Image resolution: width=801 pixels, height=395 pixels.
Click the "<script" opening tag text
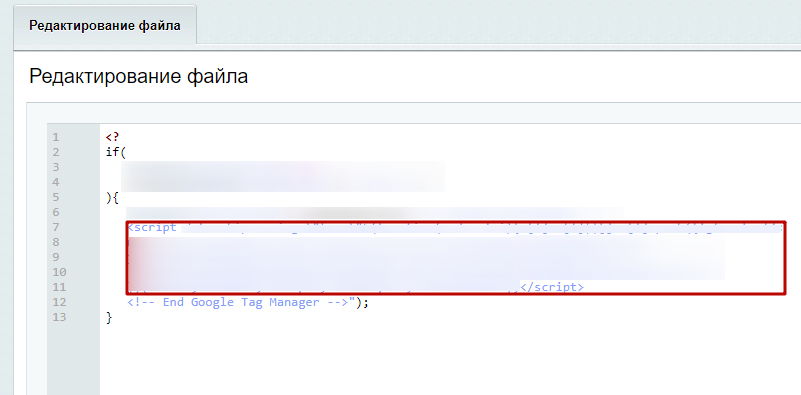click(152, 227)
